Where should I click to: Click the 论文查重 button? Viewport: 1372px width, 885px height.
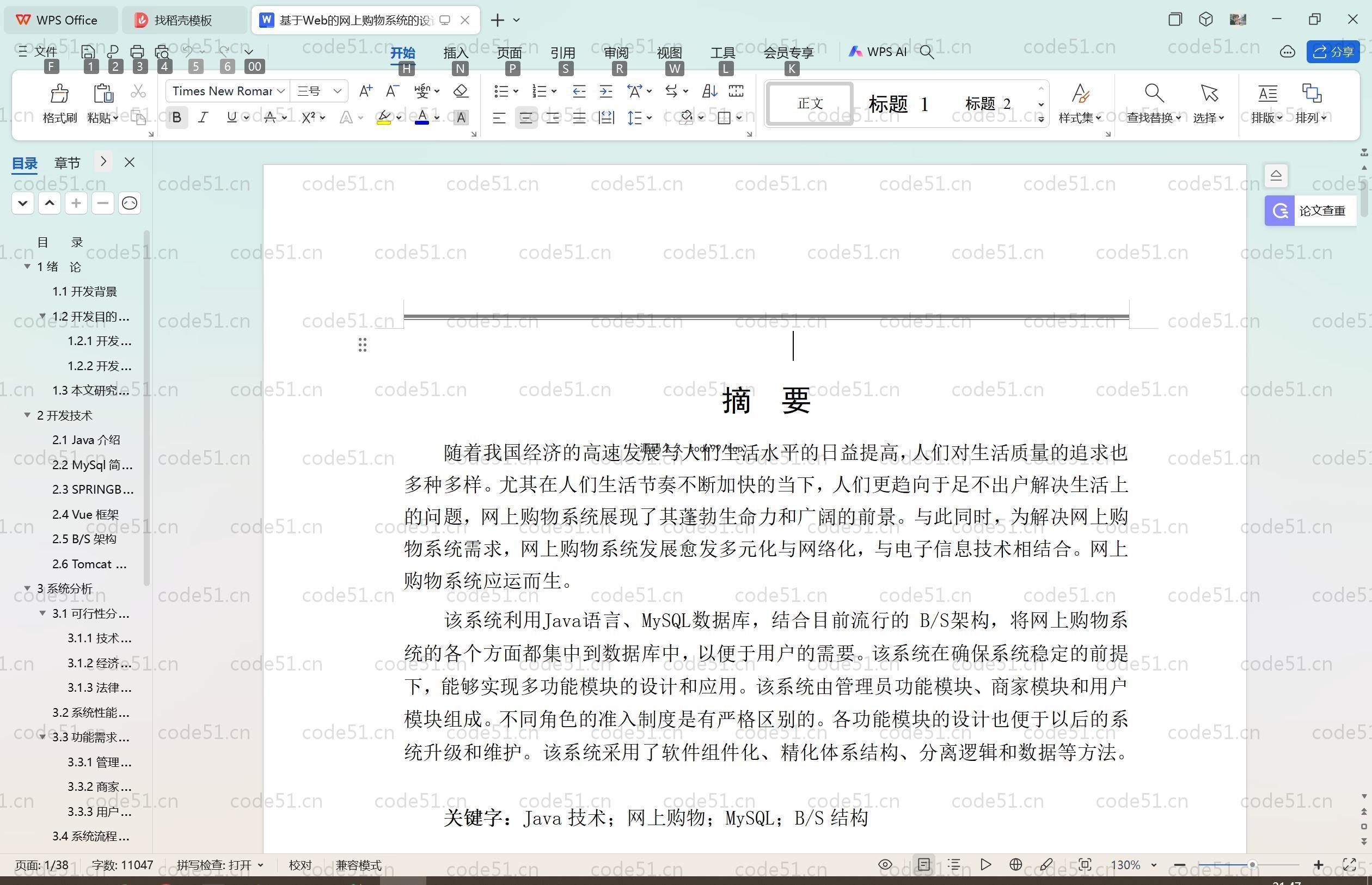1310,211
